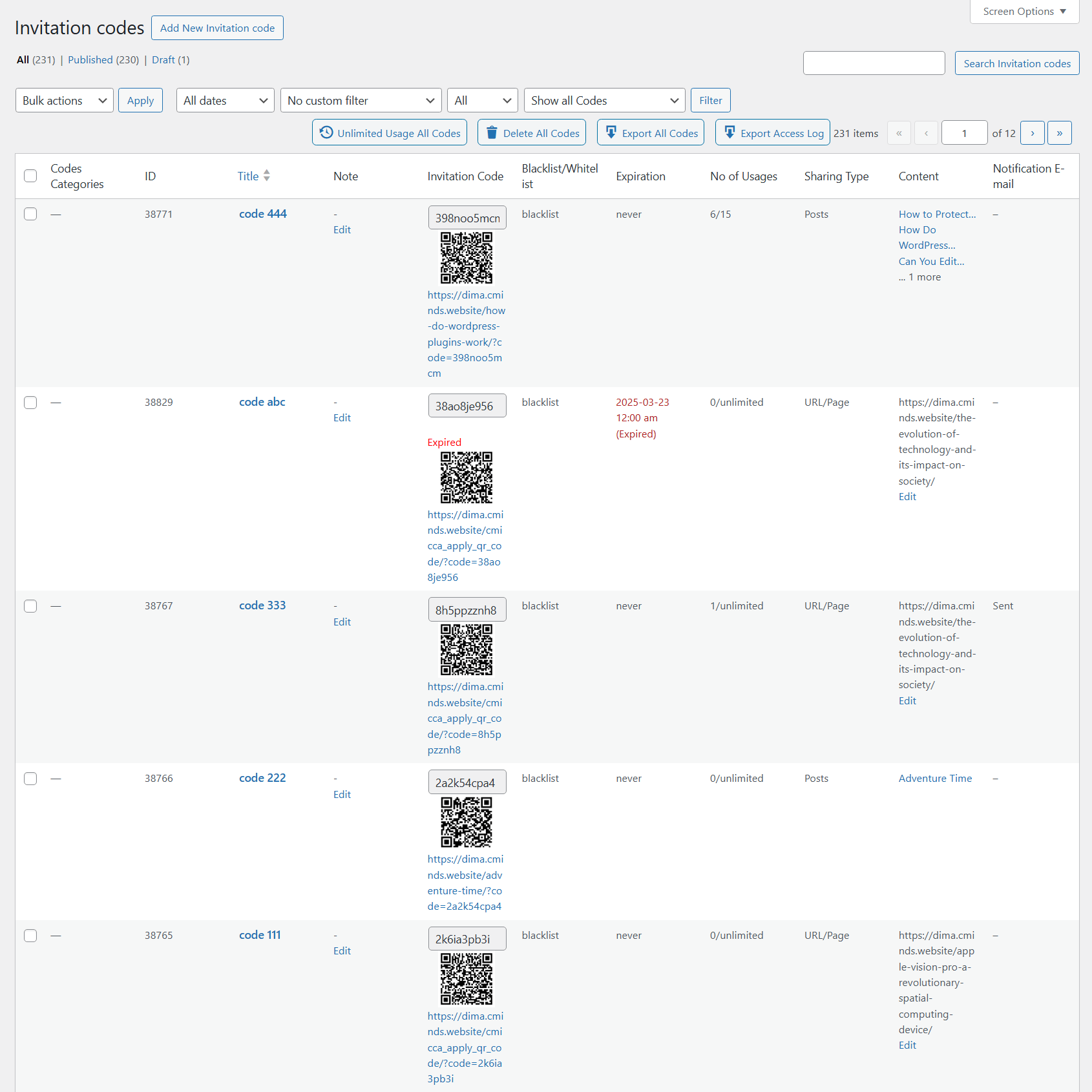The height and width of the screenshot is (1092, 1092).
Task: Click the QR code for code 444
Action: [x=467, y=258]
